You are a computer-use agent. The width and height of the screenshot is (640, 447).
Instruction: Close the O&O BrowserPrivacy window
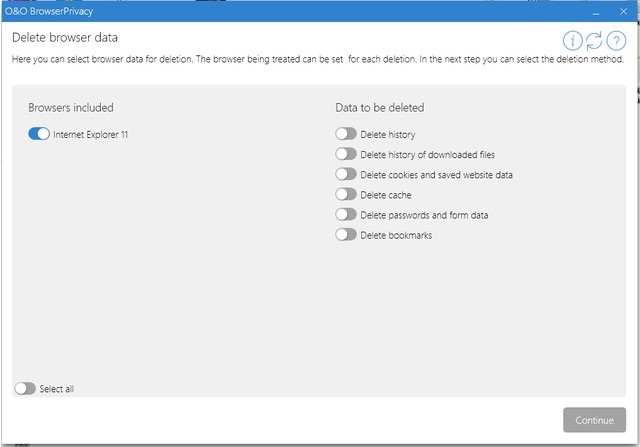pyautogui.click(x=624, y=11)
